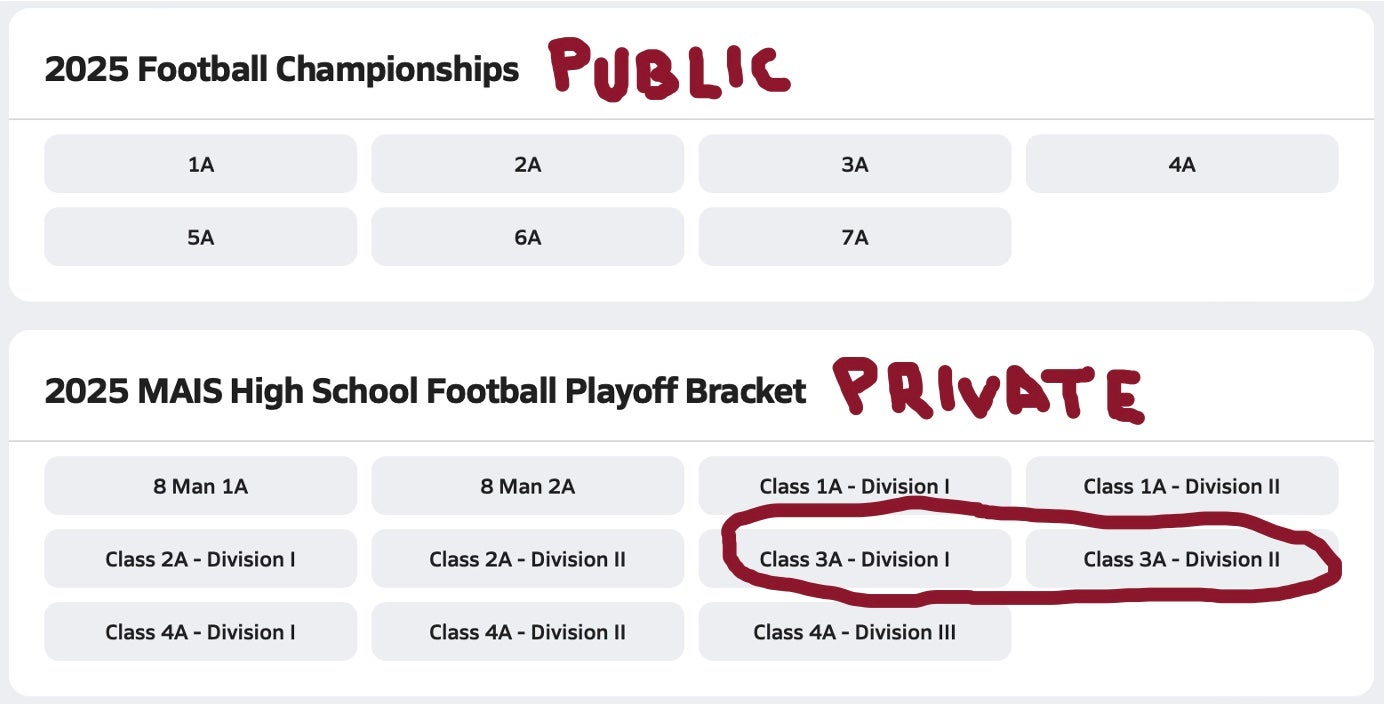
Task: Click the 2025 Football Championships heading
Action: [x=281, y=69]
